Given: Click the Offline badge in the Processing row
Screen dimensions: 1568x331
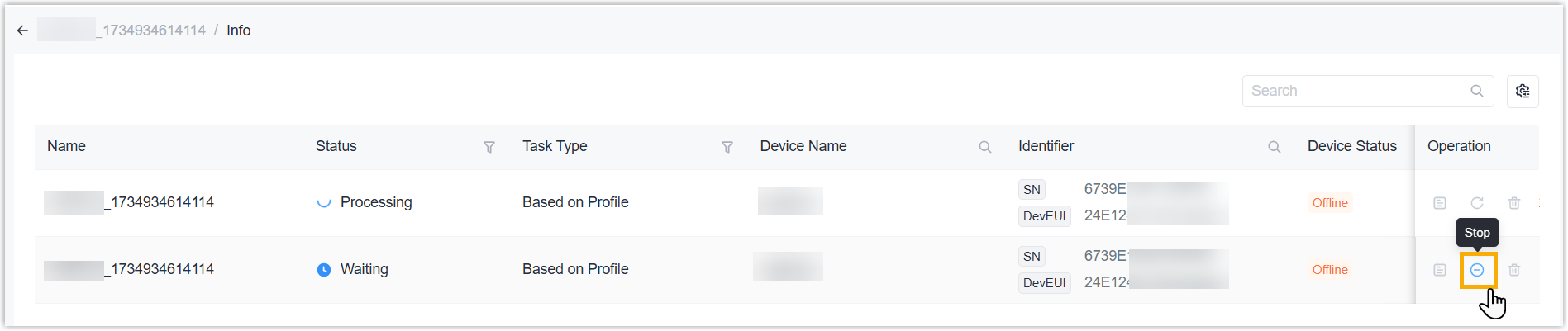Looking at the screenshot, I should coord(1330,203).
